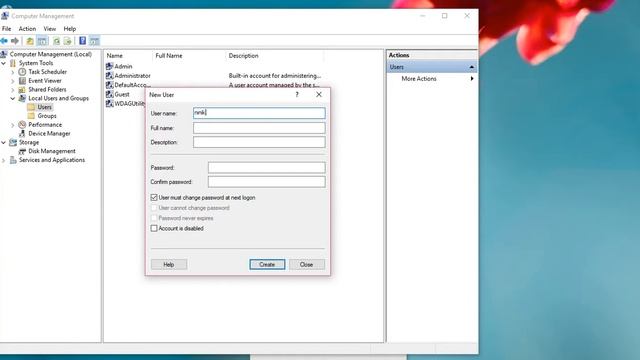Image resolution: width=640 pixels, height=360 pixels.
Task: Expand the Task Scheduler node
Action: tap(13, 72)
